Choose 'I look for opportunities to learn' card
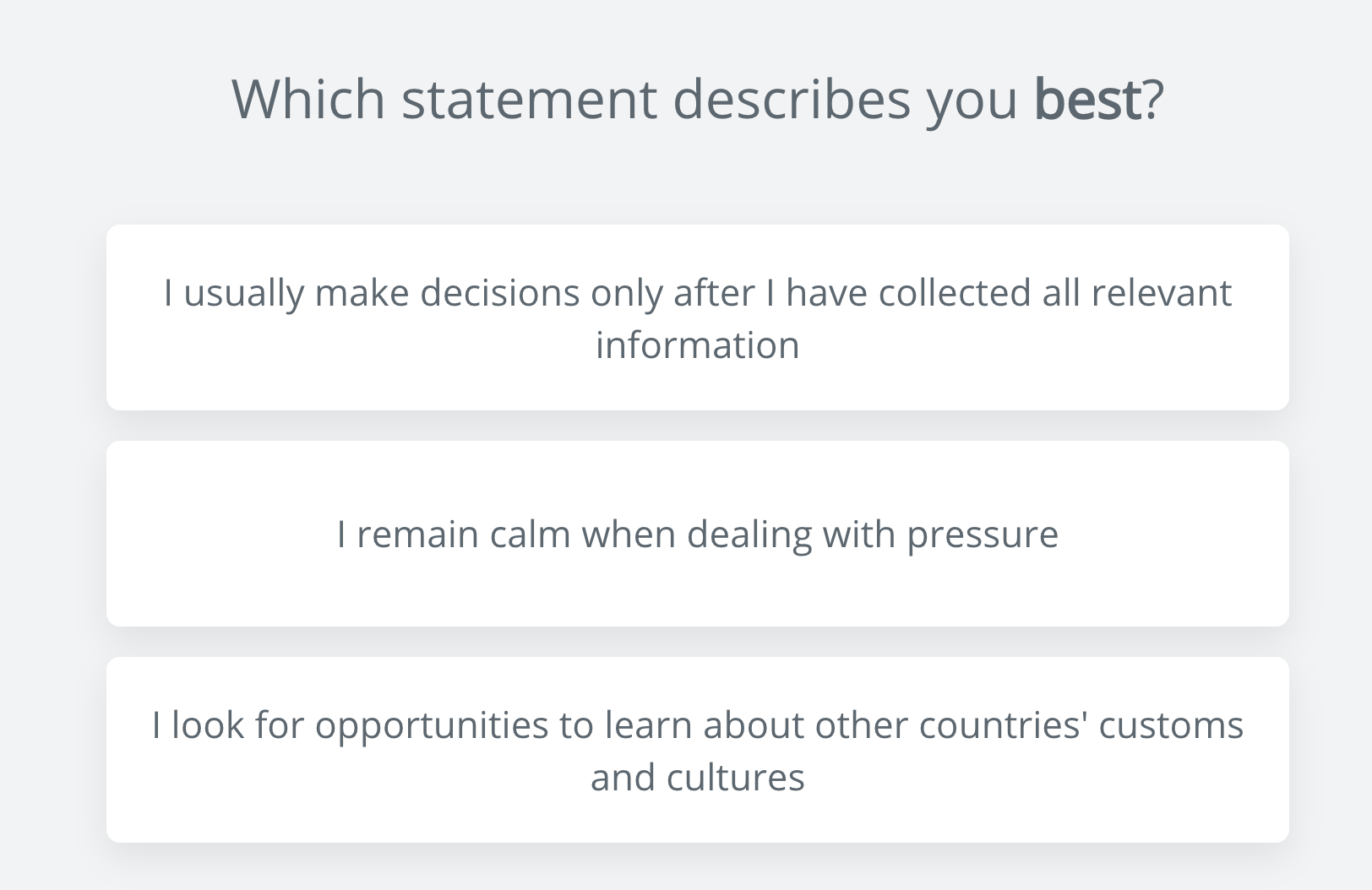1372x890 pixels. 697,750
